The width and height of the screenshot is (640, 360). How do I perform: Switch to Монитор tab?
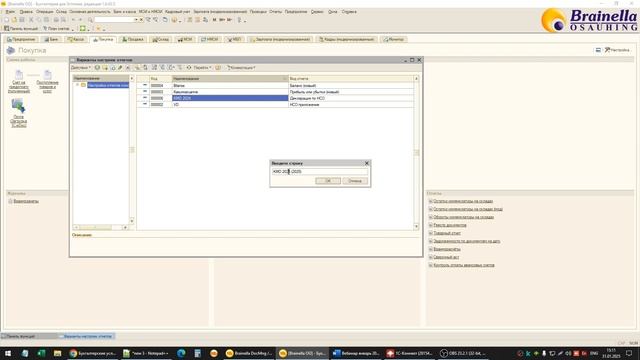click(394, 39)
